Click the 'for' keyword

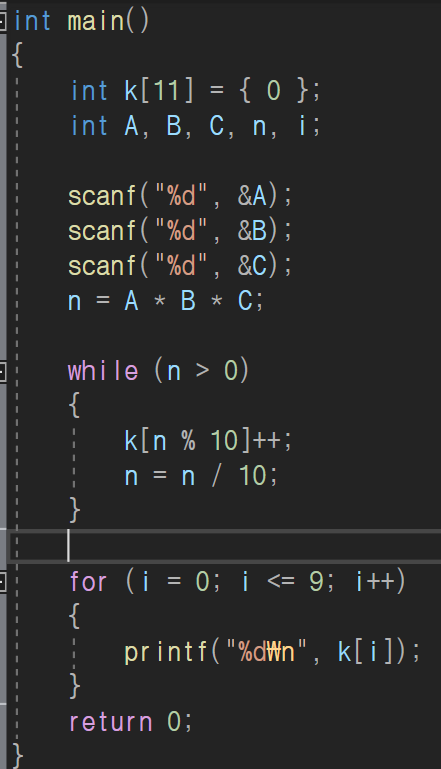click(x=88, y=582)
